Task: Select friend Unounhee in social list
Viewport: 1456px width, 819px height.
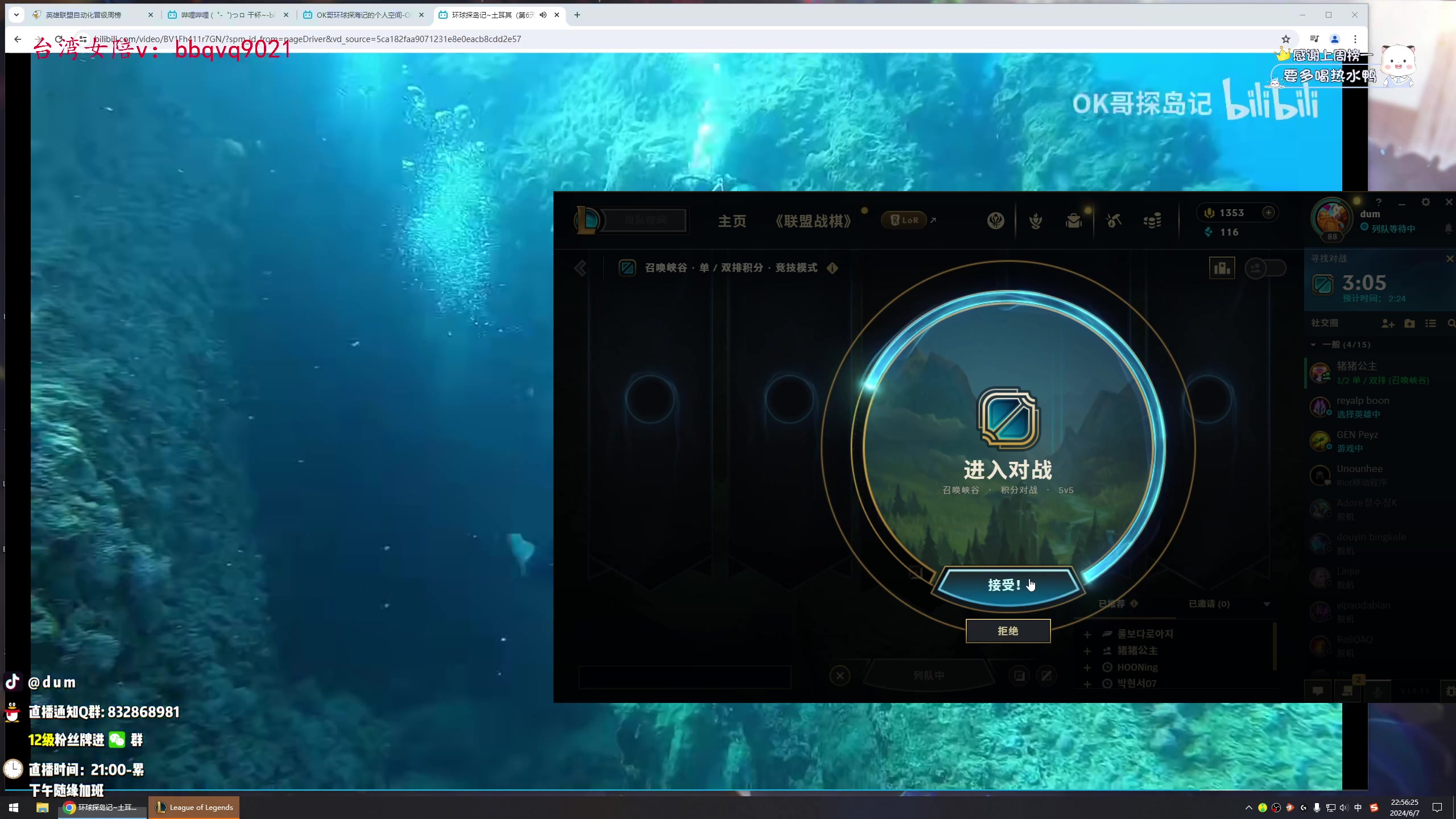Action: tap(1381, 475)
